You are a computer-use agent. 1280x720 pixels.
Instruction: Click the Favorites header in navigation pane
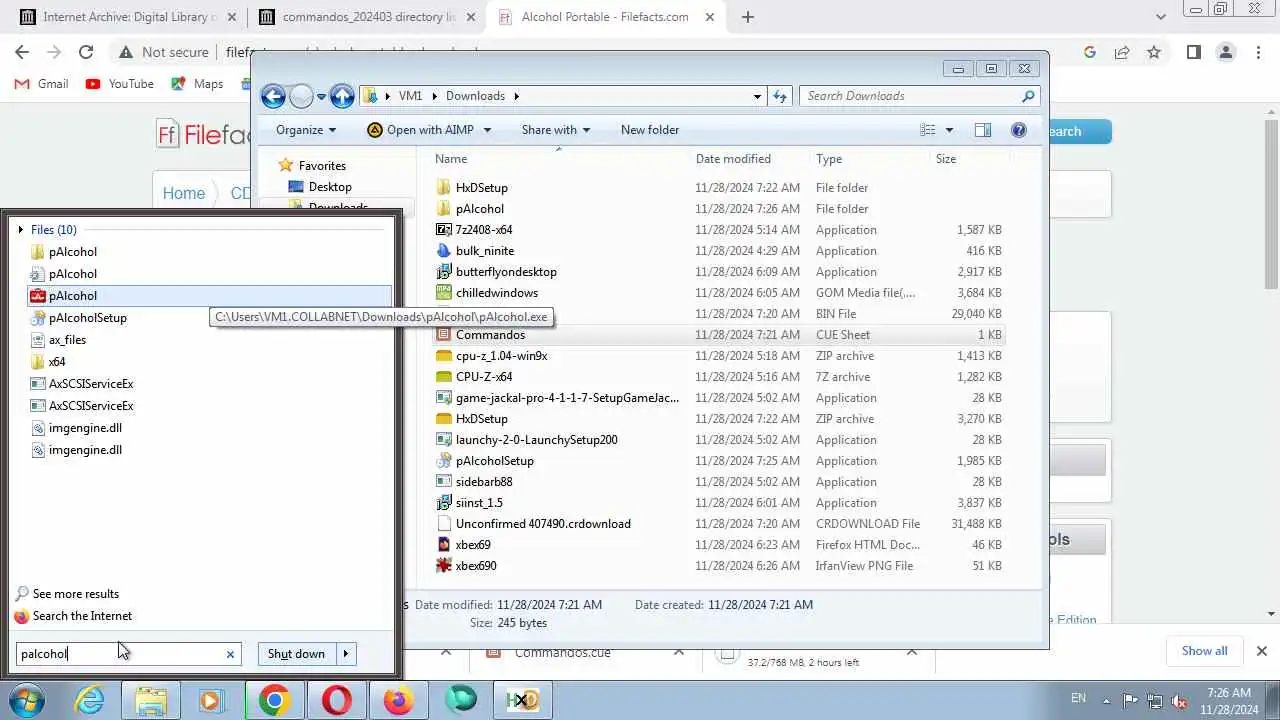(322, 166)
